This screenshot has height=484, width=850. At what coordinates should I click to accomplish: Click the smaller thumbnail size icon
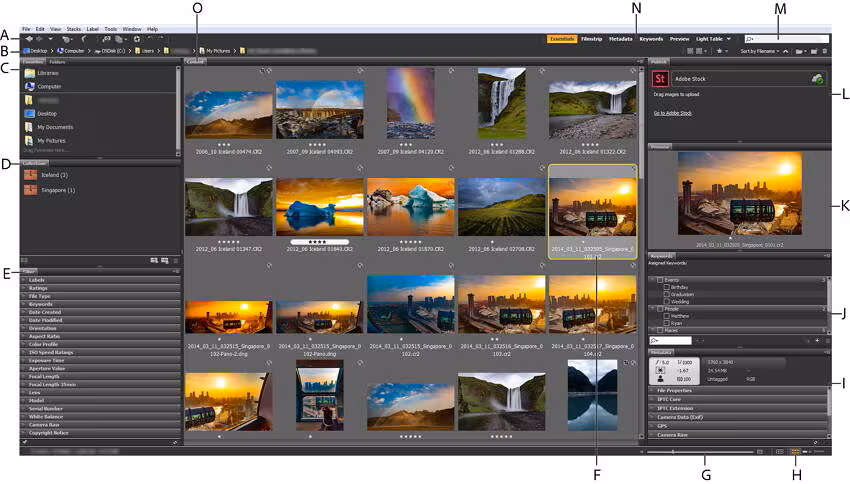tap(642, 451)
